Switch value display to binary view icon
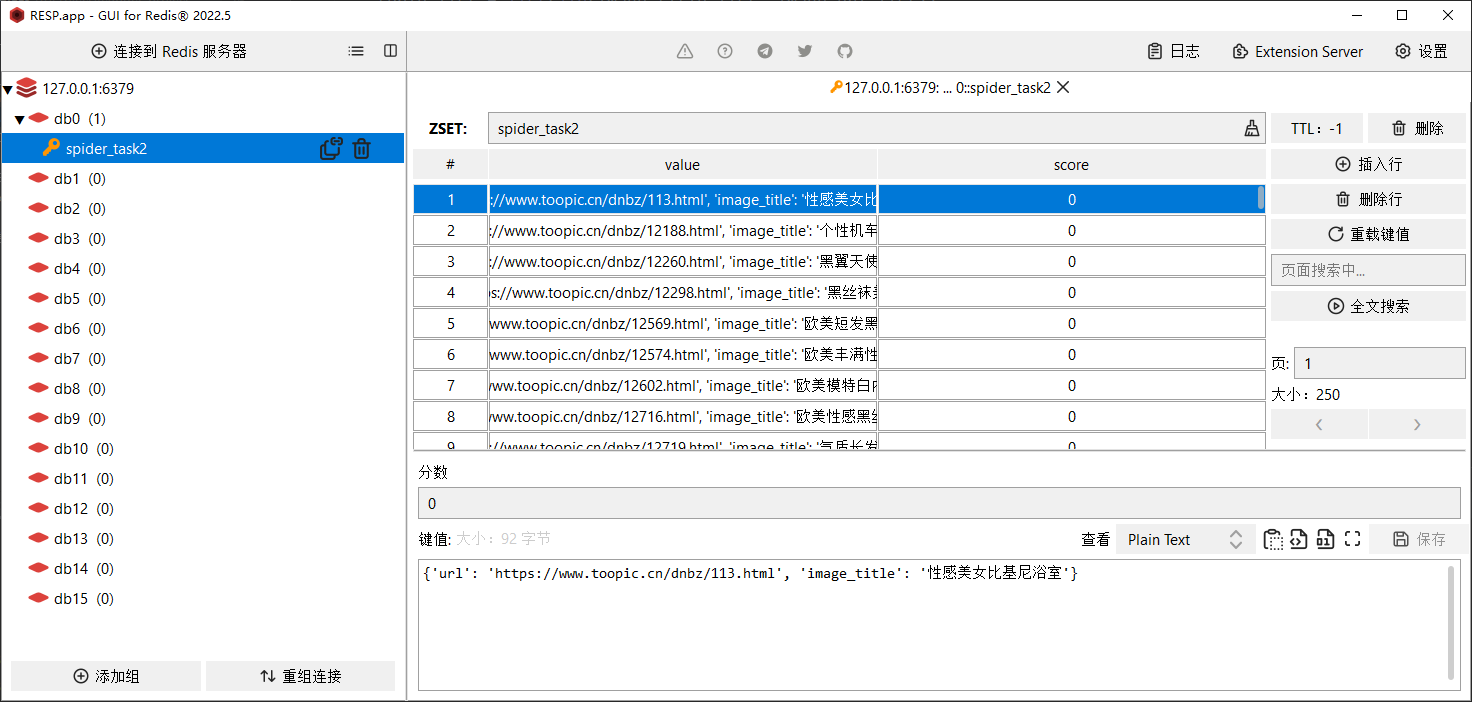1472x702 pixels. (x=1325, y=539)
